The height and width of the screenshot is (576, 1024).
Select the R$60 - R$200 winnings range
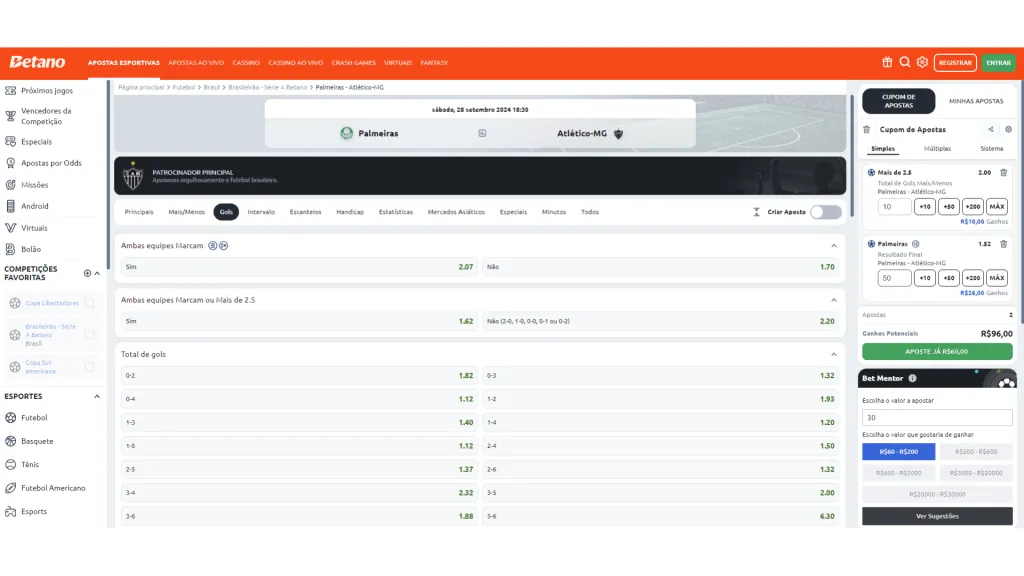coord(898,452)
